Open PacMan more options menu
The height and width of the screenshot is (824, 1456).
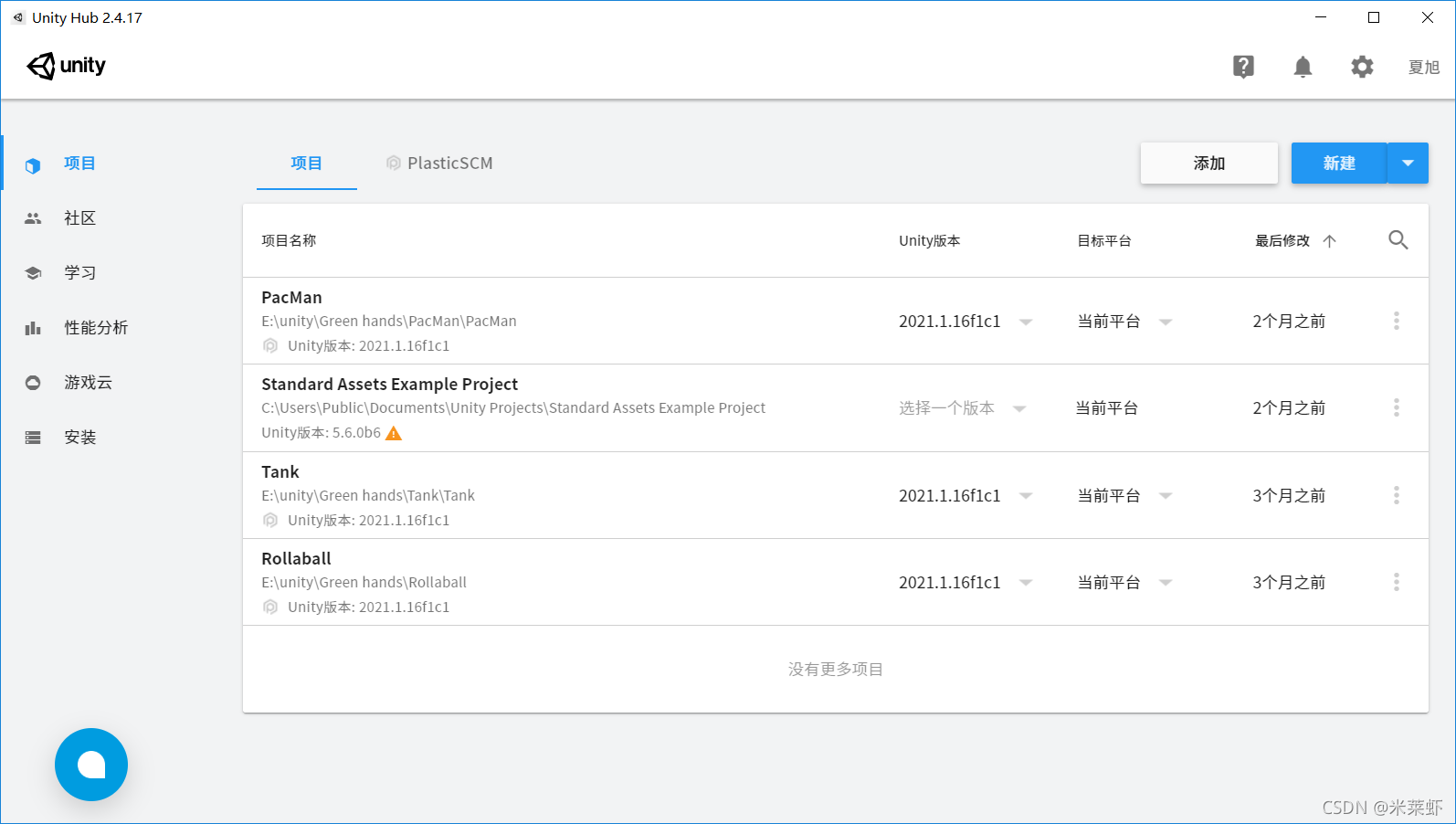pyautogui.click(x=1396, y=321)
